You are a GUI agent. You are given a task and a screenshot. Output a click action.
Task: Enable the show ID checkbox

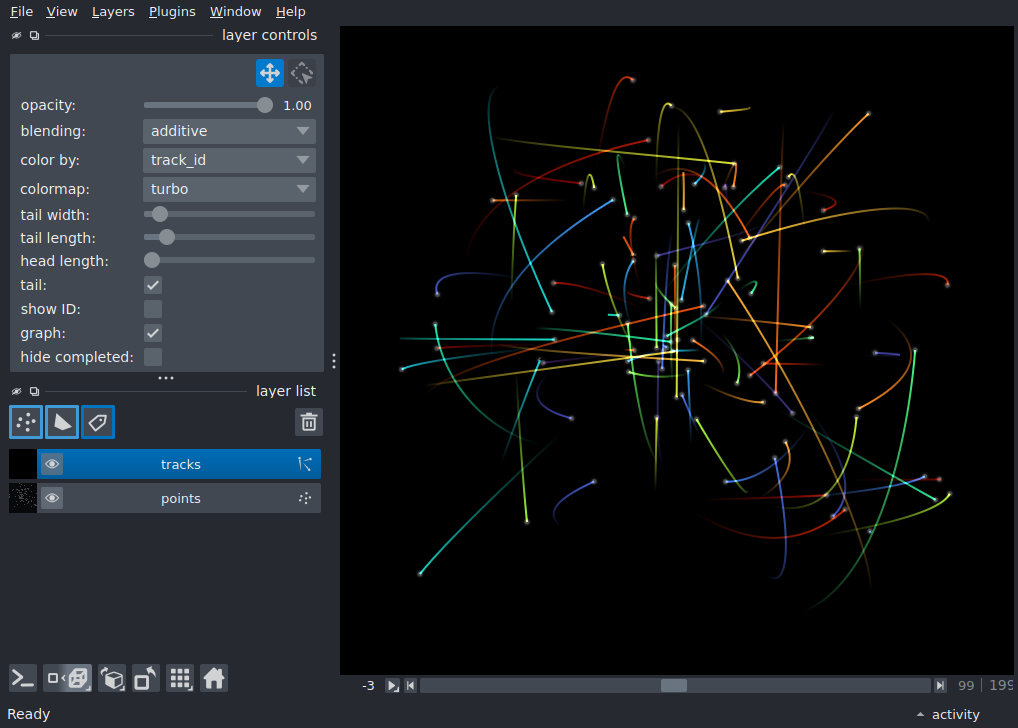pos(153,309)
